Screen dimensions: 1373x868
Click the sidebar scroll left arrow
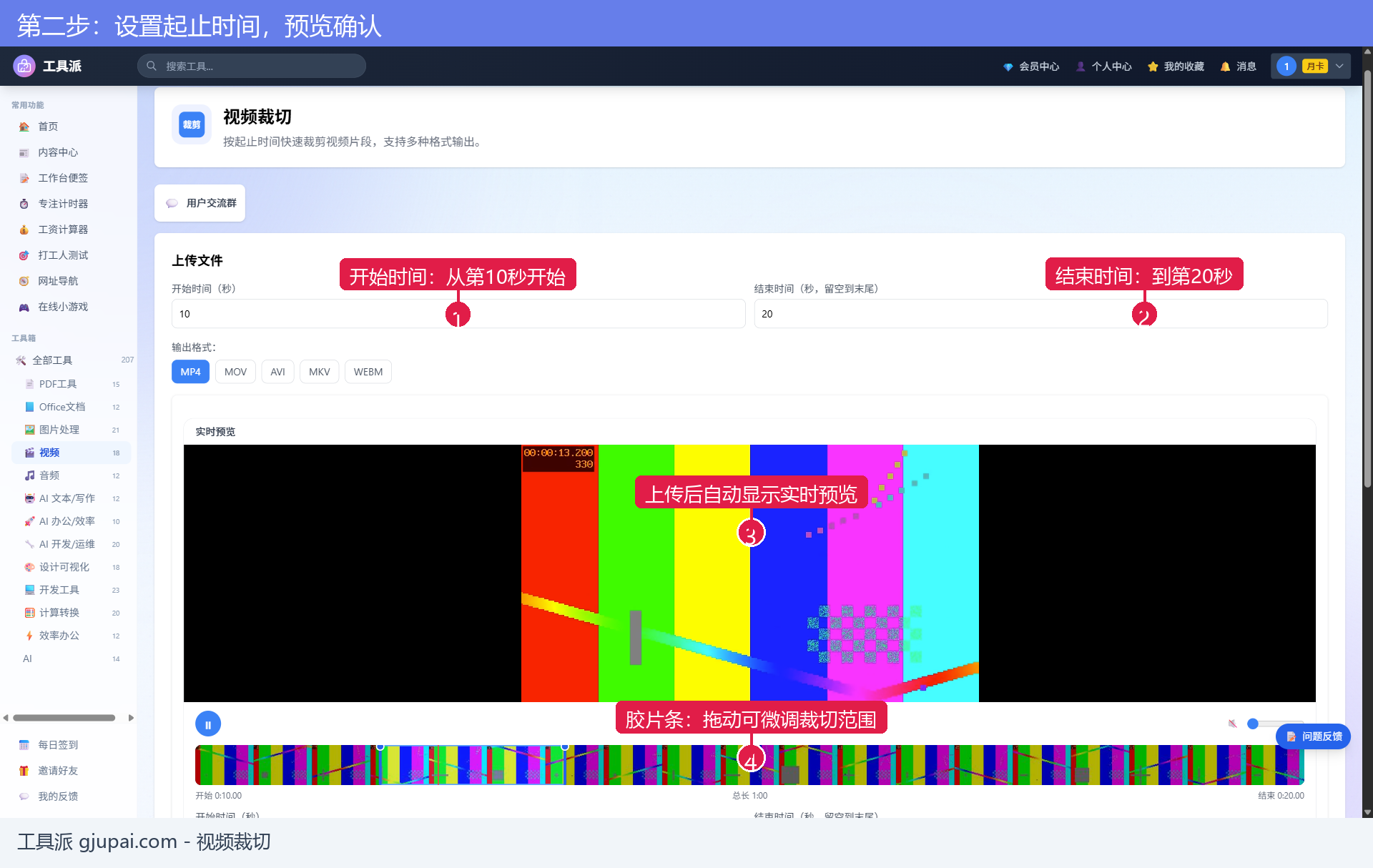6,718
